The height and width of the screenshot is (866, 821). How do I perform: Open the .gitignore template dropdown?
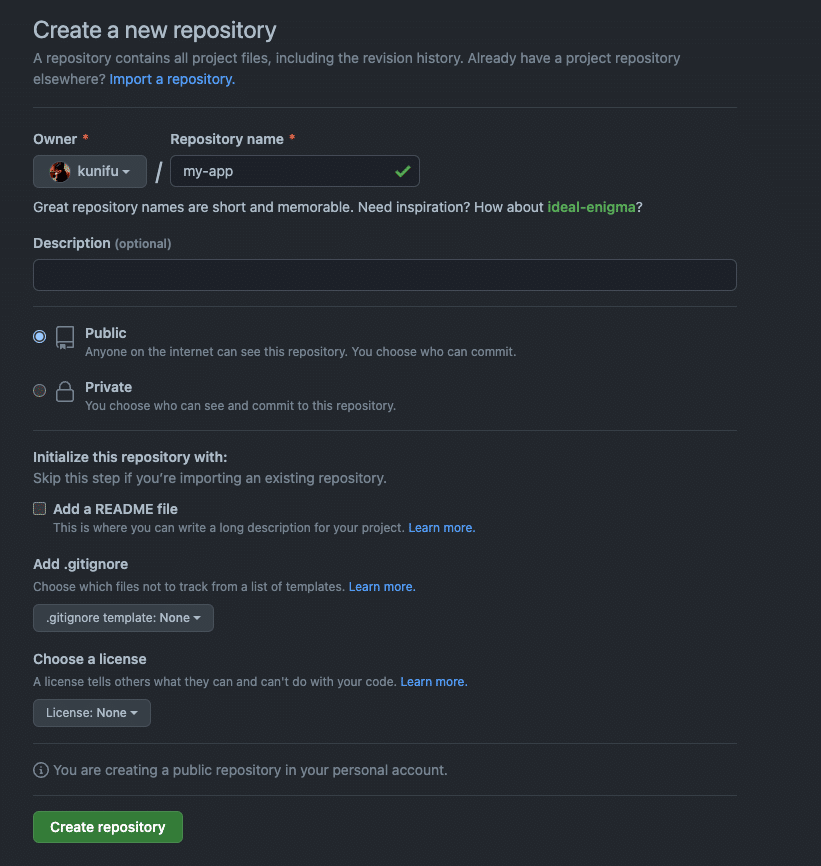click(x=122, y=617)
